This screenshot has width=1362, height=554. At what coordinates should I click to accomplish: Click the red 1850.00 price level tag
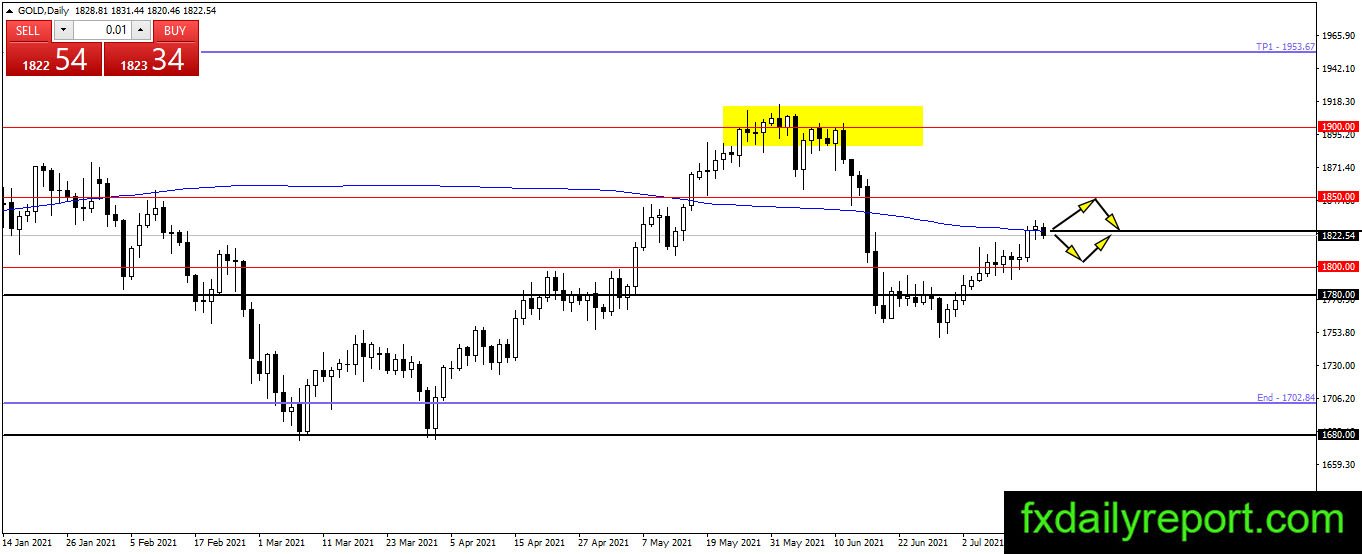[x=1338, y=197]
